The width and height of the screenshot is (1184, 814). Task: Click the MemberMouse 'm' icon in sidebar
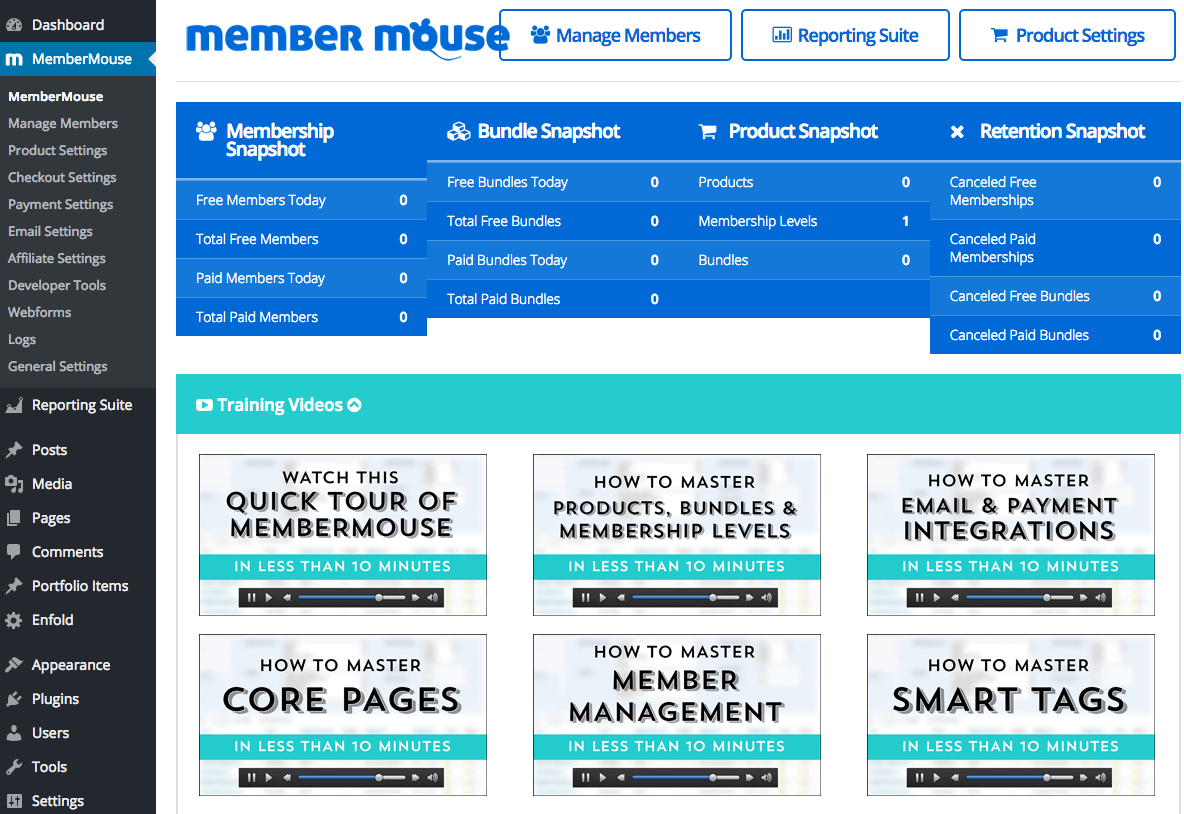[x=14, y=59]
